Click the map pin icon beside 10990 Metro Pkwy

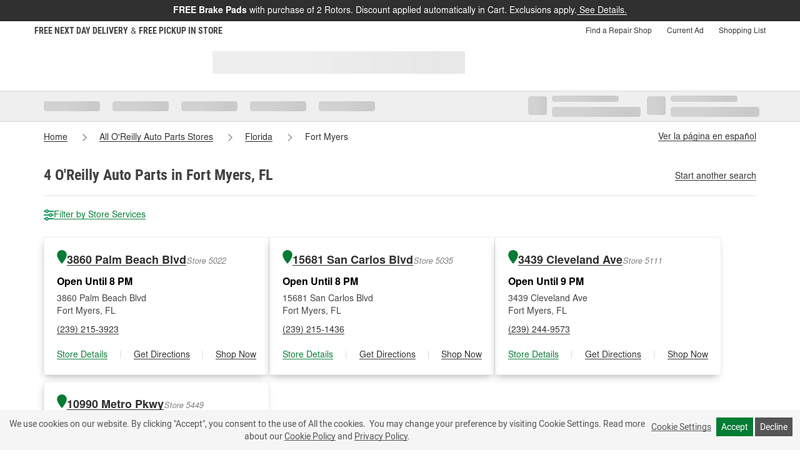pos(61,402)
